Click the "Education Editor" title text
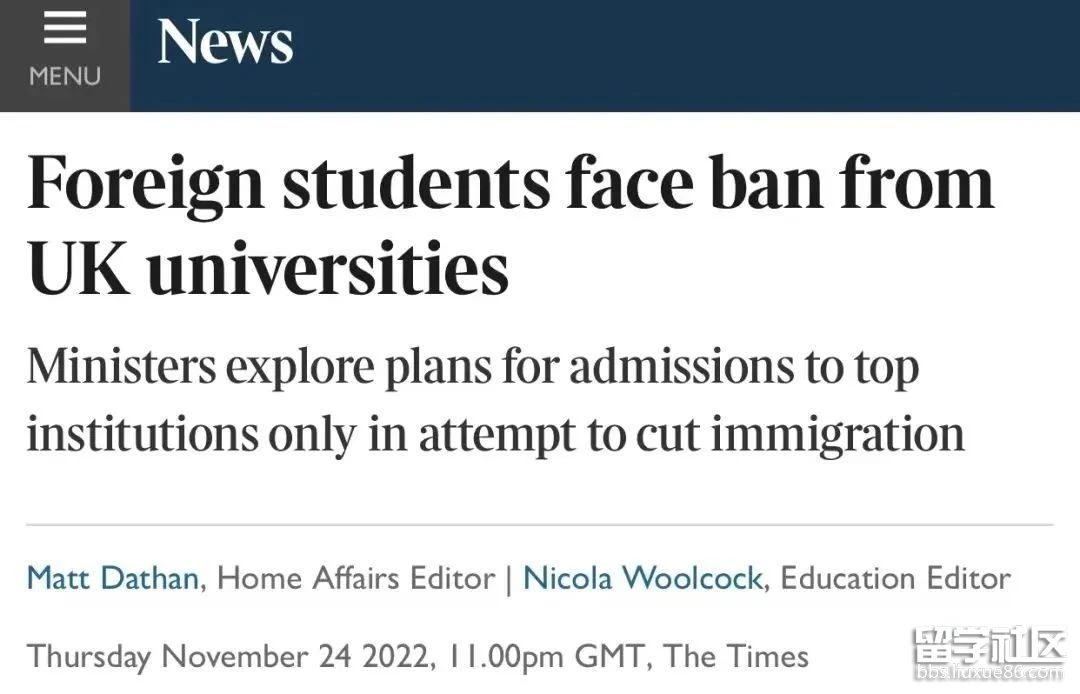This screenshot has height=694, width=1080. [895, 578]
